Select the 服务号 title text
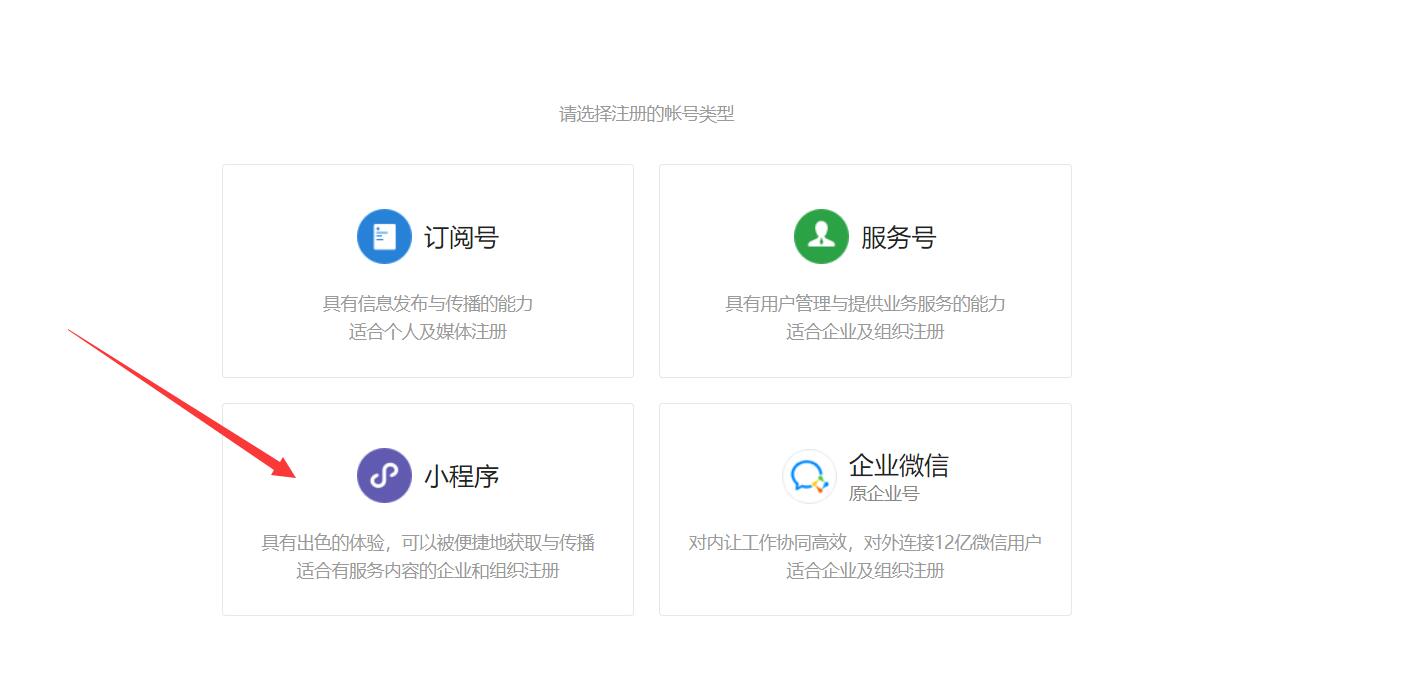 pyautogui.click(x=898, y=237)
